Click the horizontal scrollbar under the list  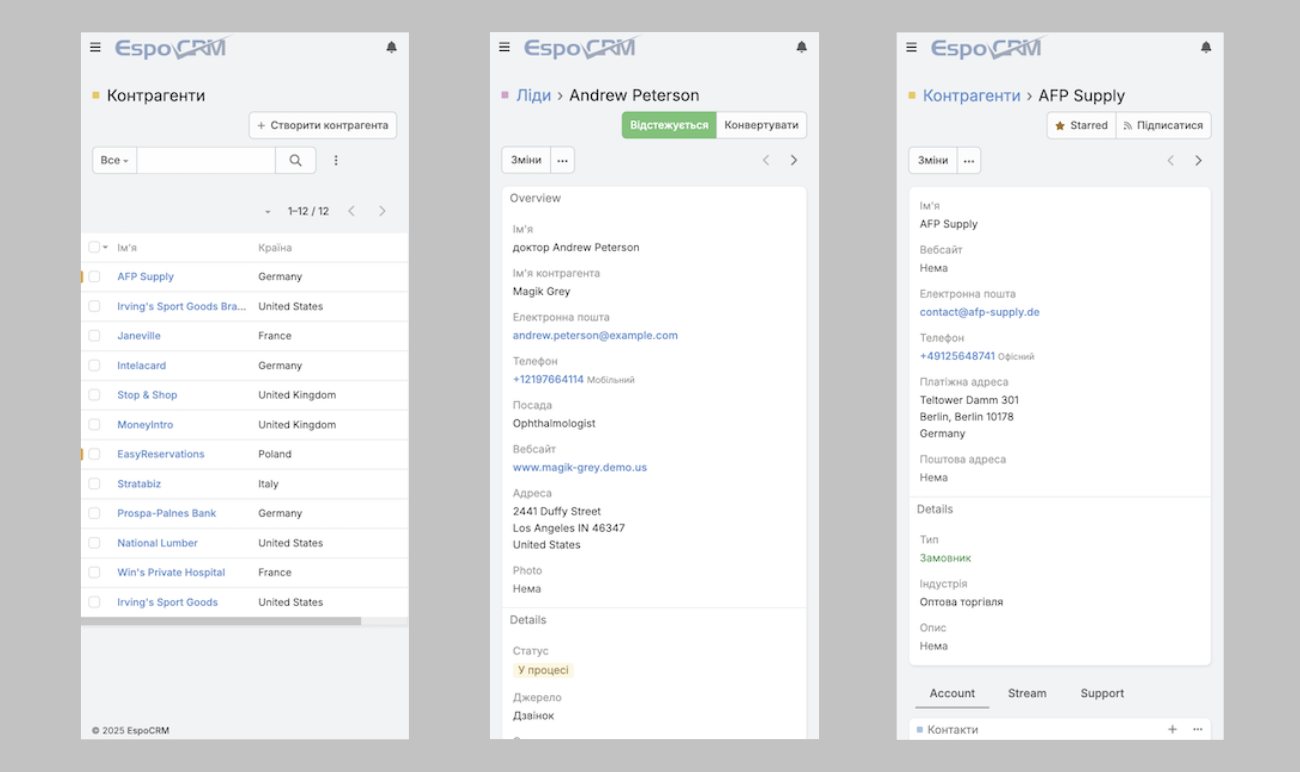pyautogui.click(x=221, y=621)
